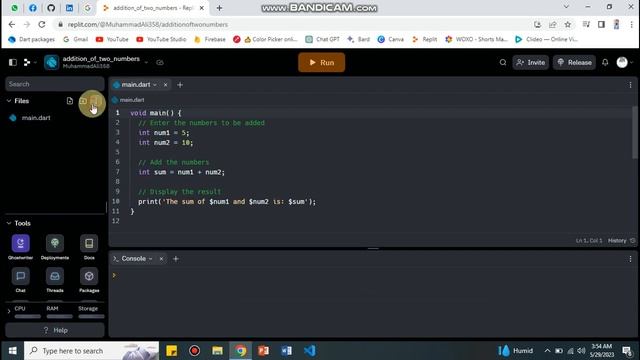Open main.dart in the file tree
Image resolution: width=640 pixels, height=360 pixels.
coord(36,118)
